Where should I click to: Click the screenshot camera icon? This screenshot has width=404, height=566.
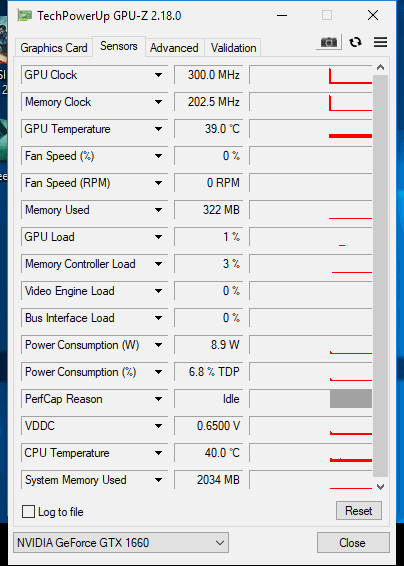(329, 43)
